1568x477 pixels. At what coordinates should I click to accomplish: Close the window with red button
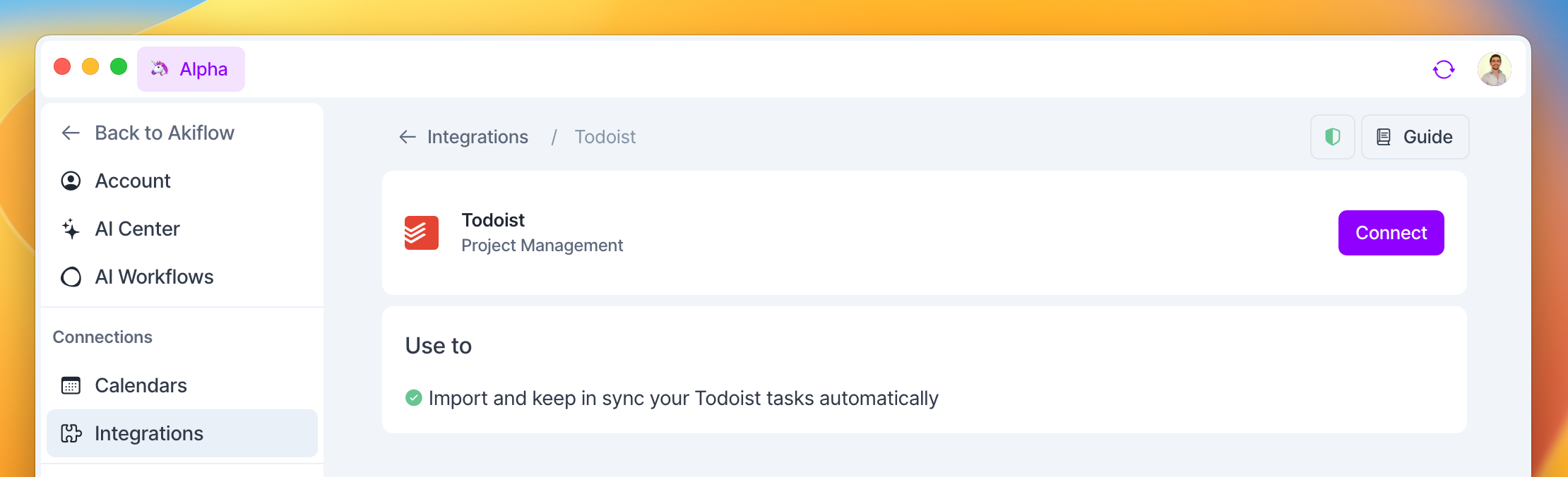tap(62, 66)
